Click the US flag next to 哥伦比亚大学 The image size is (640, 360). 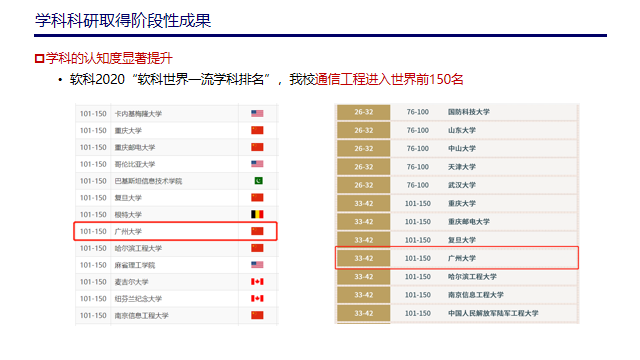click(257, 164)
